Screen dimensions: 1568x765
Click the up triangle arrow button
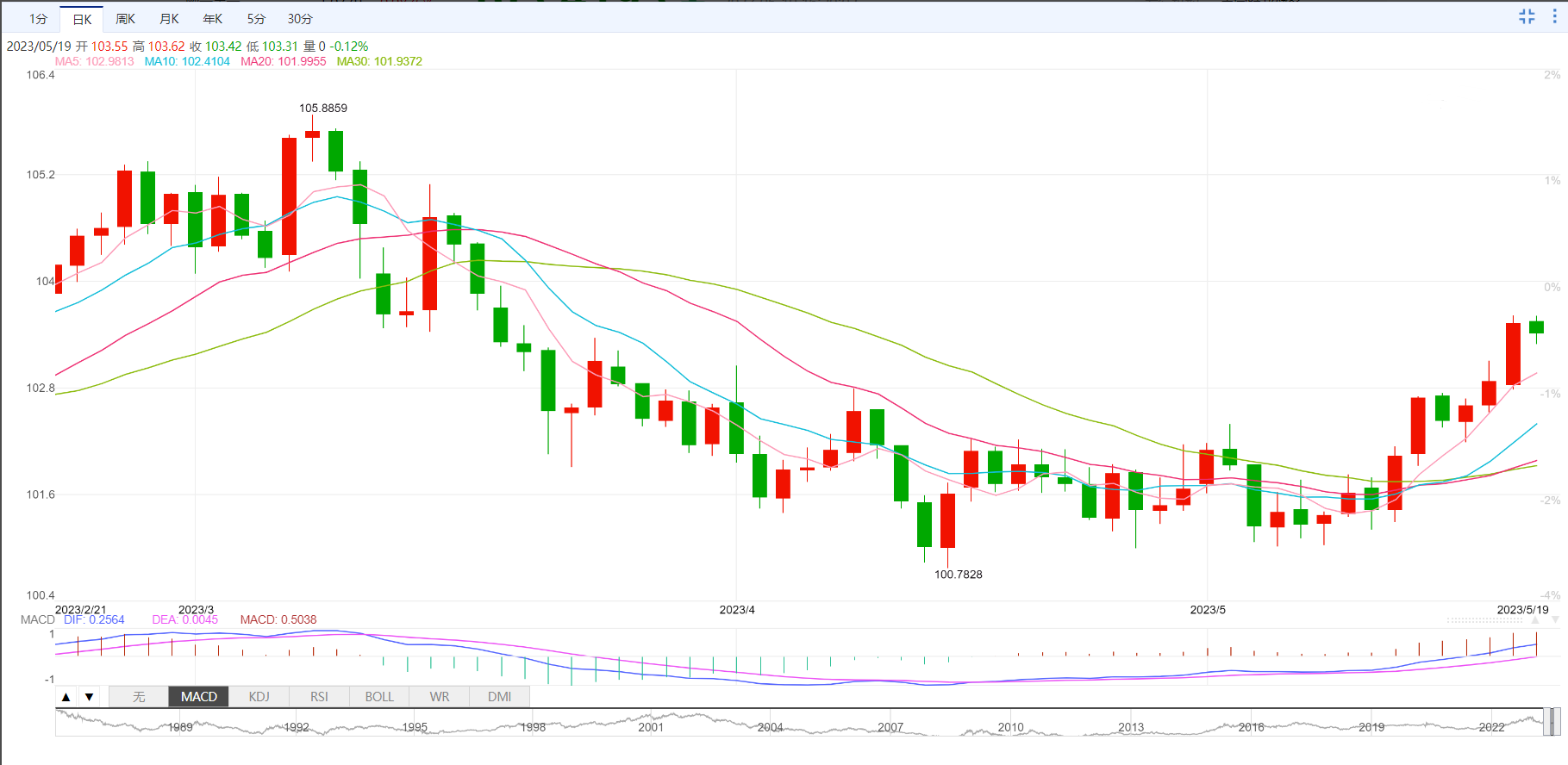(66, 697)
